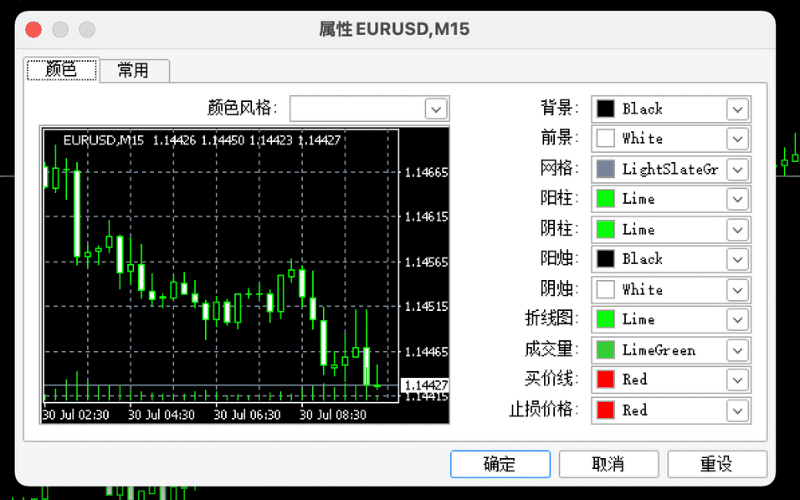Click the 背景 label
Viewport: 800px width, 500px height.
click(559, 108)
